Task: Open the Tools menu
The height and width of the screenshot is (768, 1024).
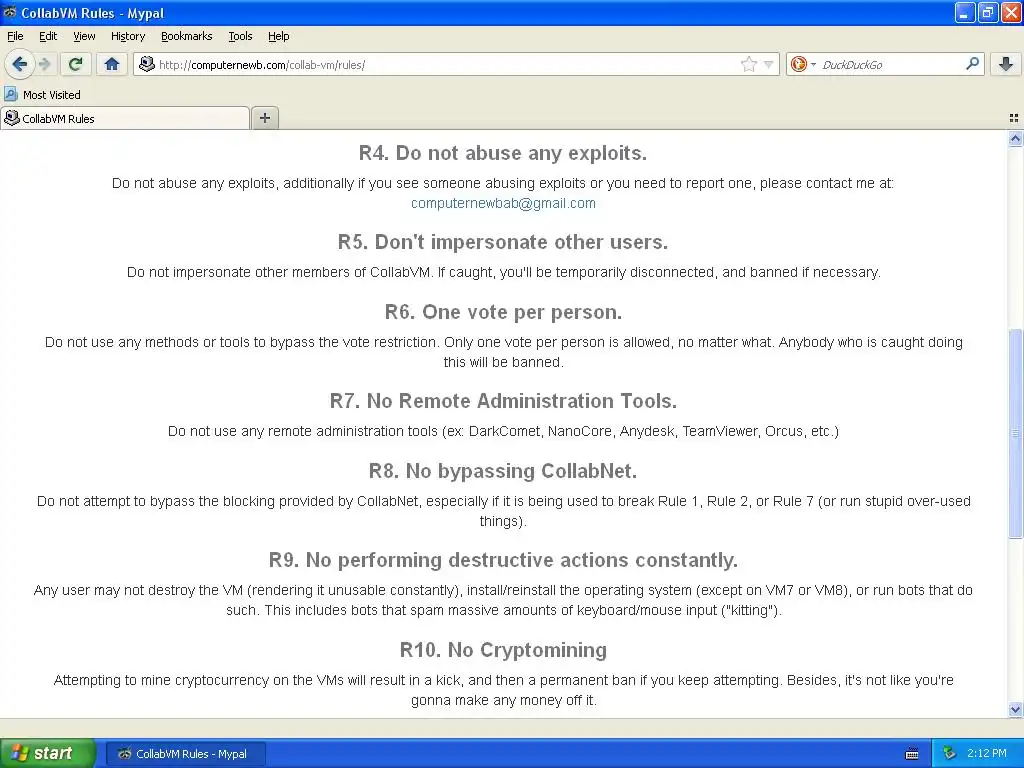Action: pos(240,36)
